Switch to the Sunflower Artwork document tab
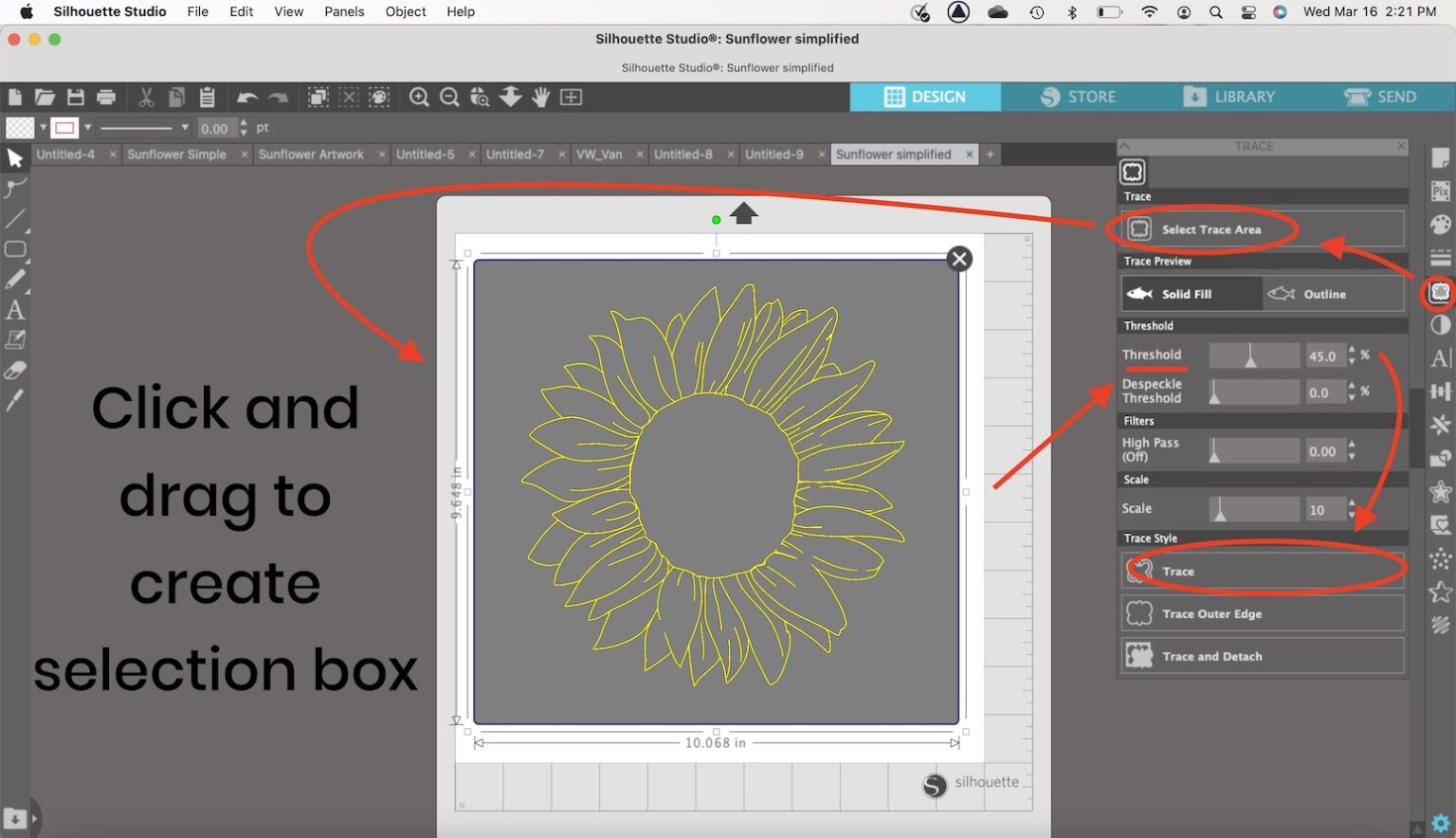Viewport: 1456px width, 838px height. click(312, 154)
